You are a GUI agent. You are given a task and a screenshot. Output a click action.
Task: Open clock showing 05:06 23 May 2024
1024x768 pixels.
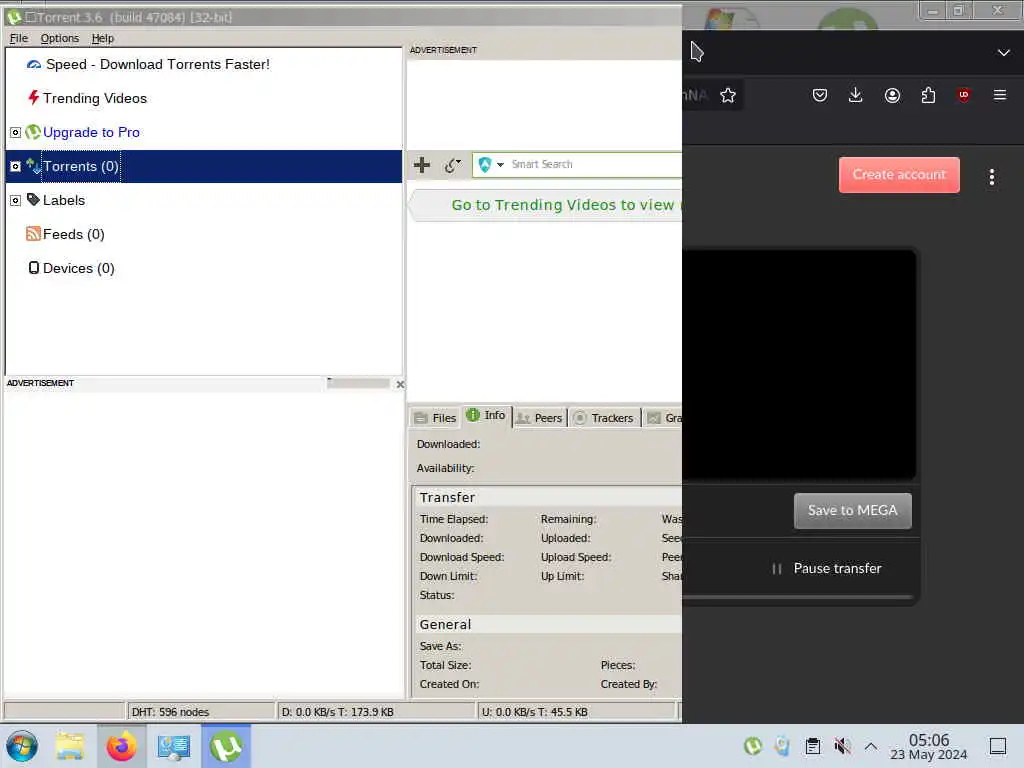click(x=929, y=746)
